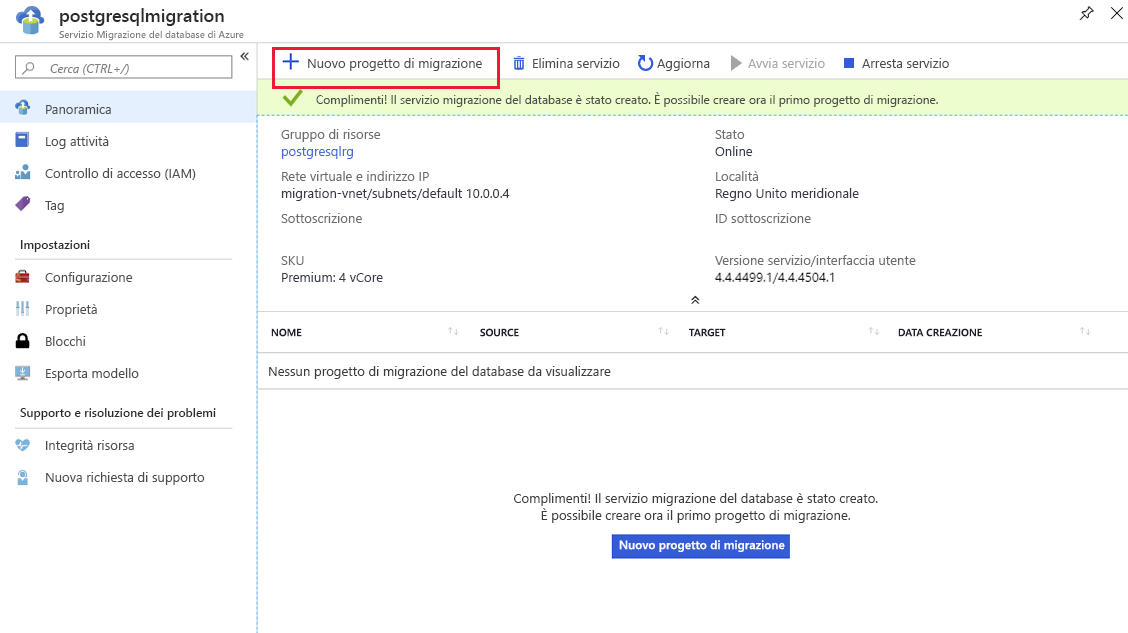Click the Aggiorna refresh icon
This screenshot has width=1128, height=633.
click(x=645, y=63)
